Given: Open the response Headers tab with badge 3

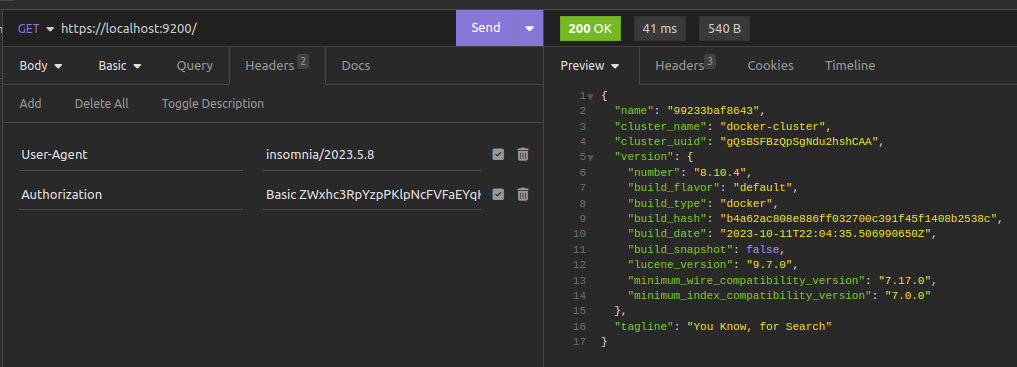Looking at the screenshot, I should (685, 65).
